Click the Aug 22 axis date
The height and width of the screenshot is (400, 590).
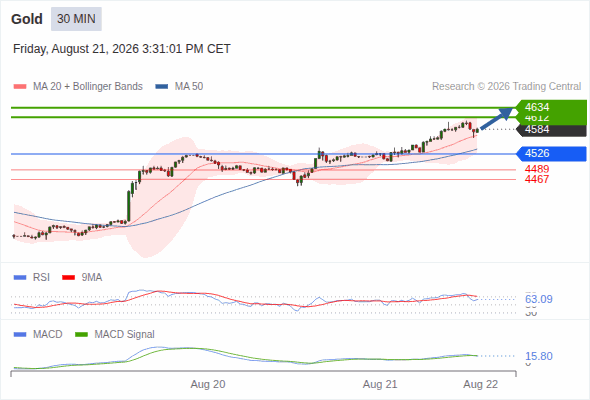point(481,385)
